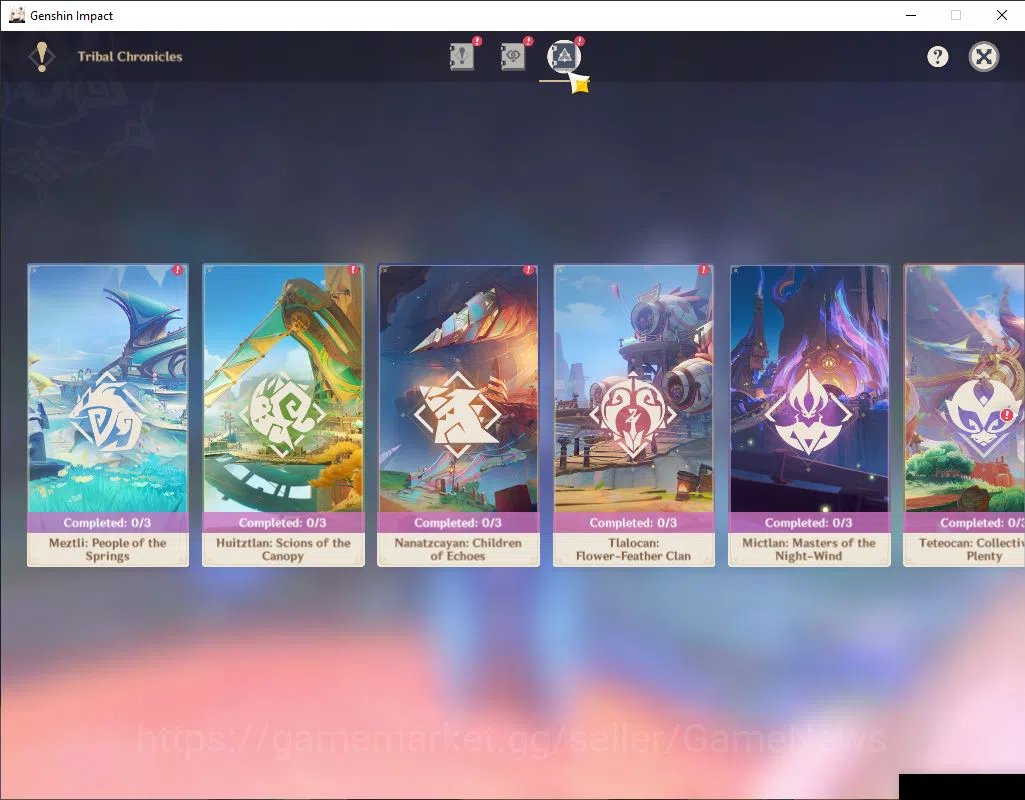Screen dimensions: 1025x800
Task: Close the Tribal Chronicles menu
Action: tap(984, 57)
